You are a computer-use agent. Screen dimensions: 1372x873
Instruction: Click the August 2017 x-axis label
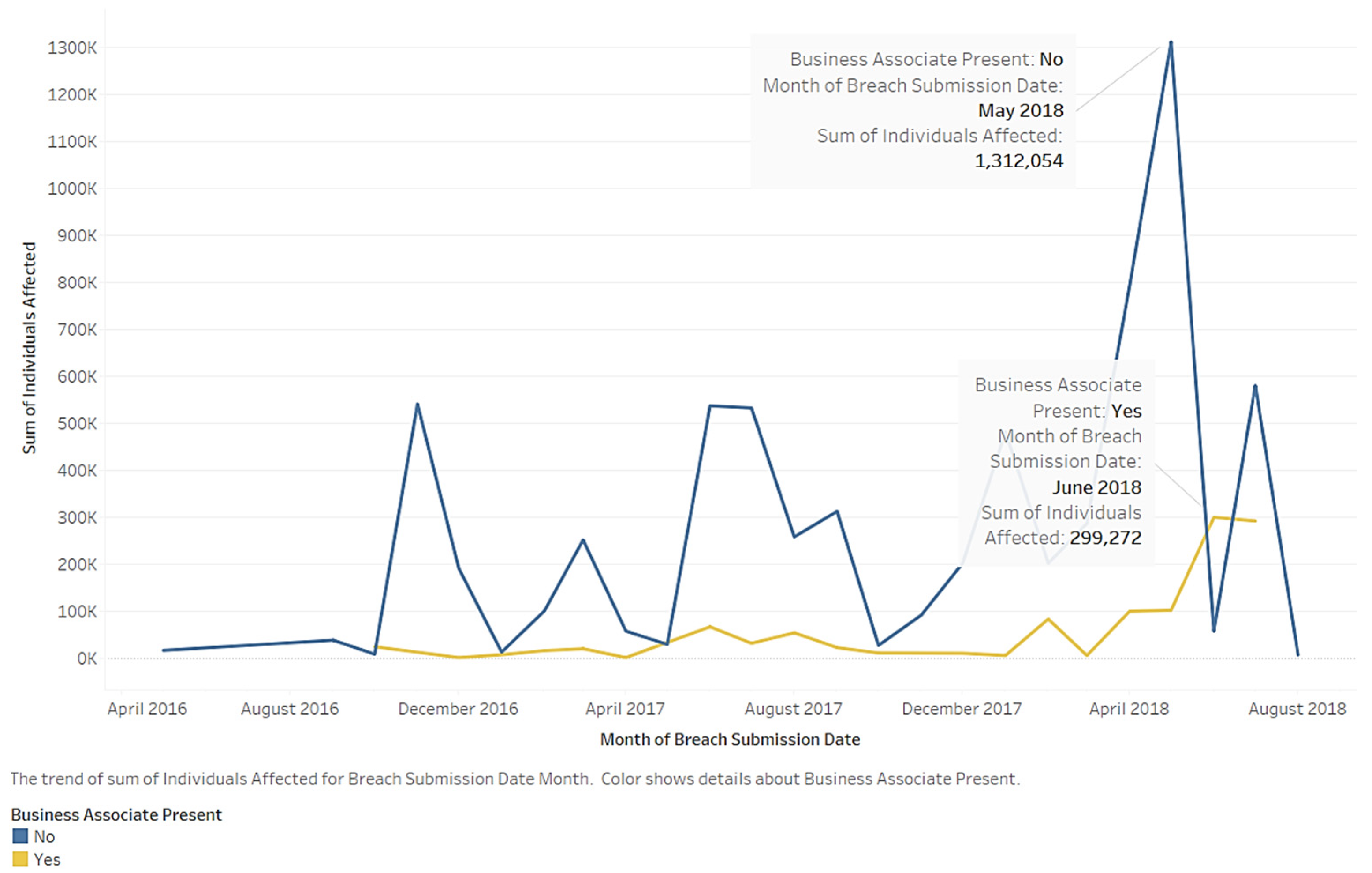click(793, 709)
